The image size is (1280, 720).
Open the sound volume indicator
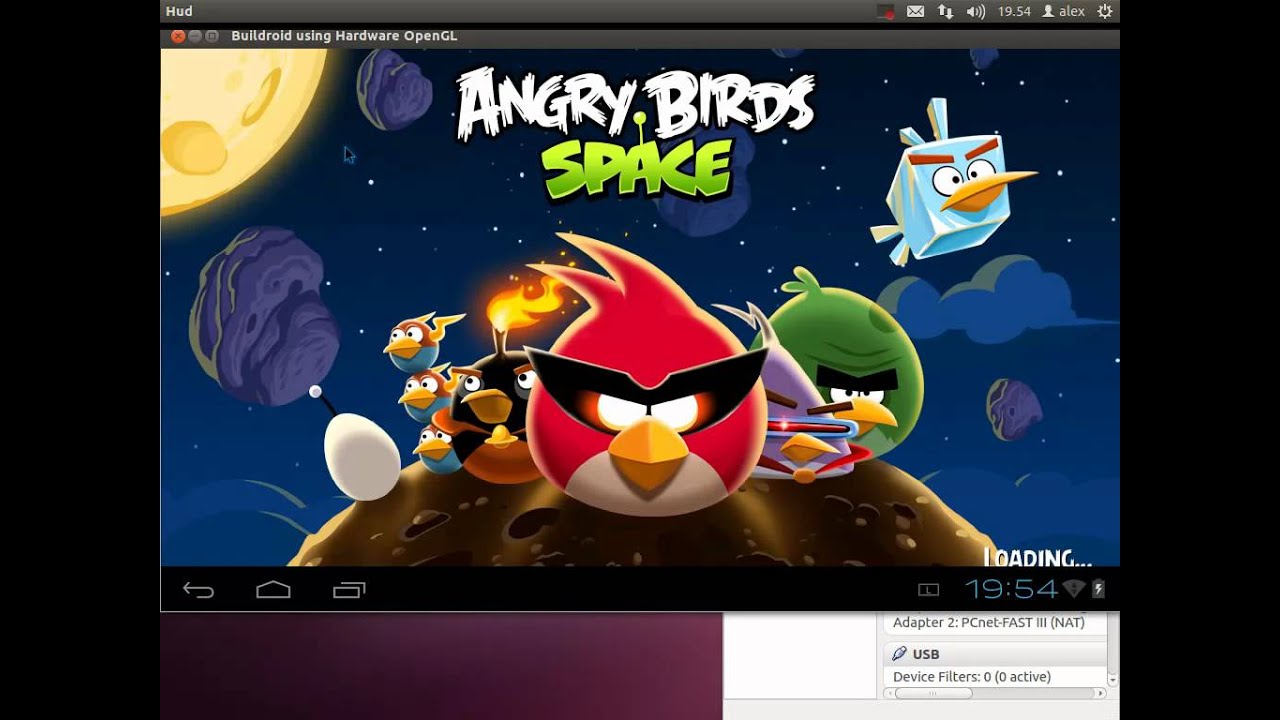pos(976,11)
